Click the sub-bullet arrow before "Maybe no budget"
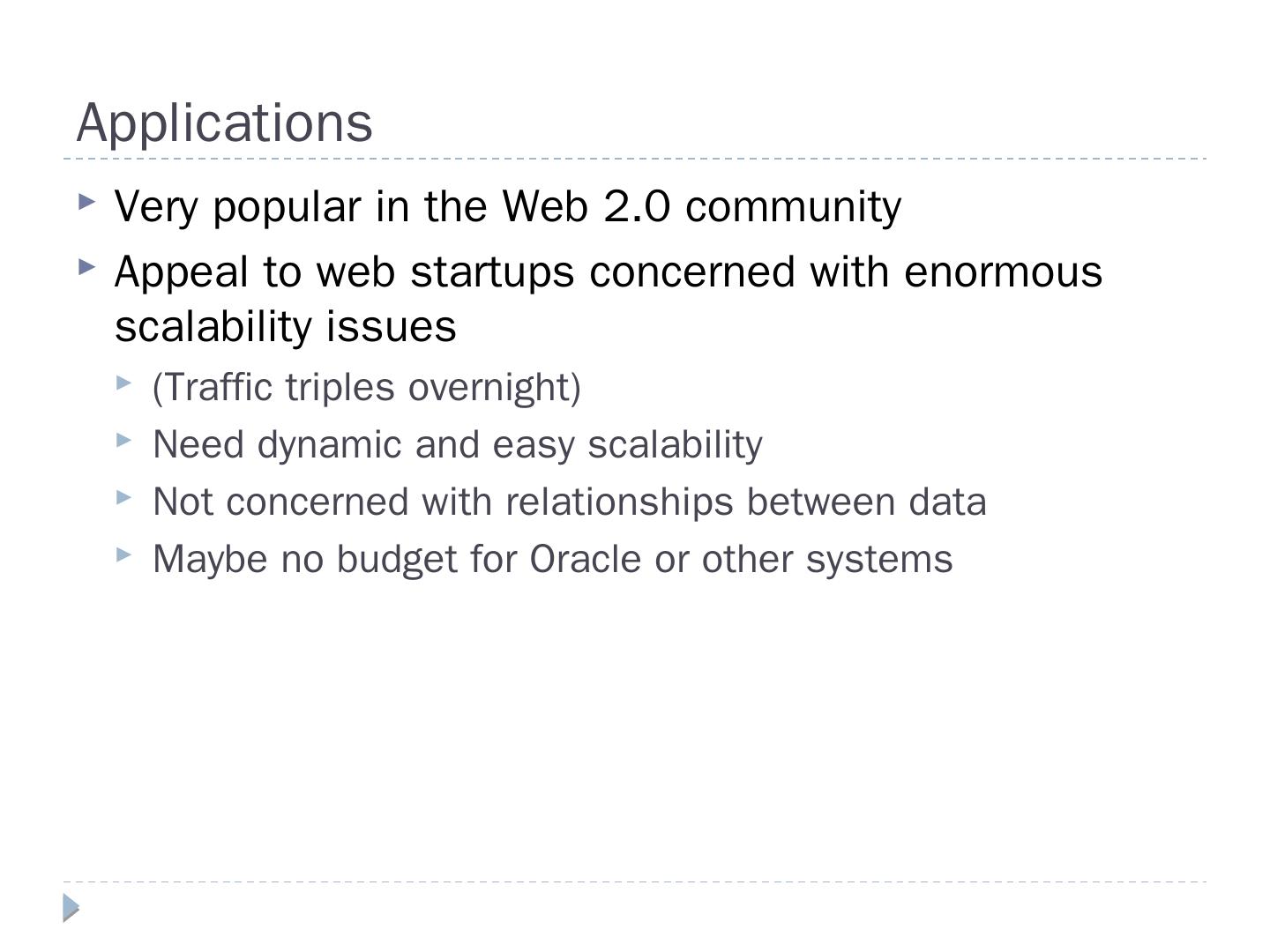1270x952 pixels. [x=123, y=554]
